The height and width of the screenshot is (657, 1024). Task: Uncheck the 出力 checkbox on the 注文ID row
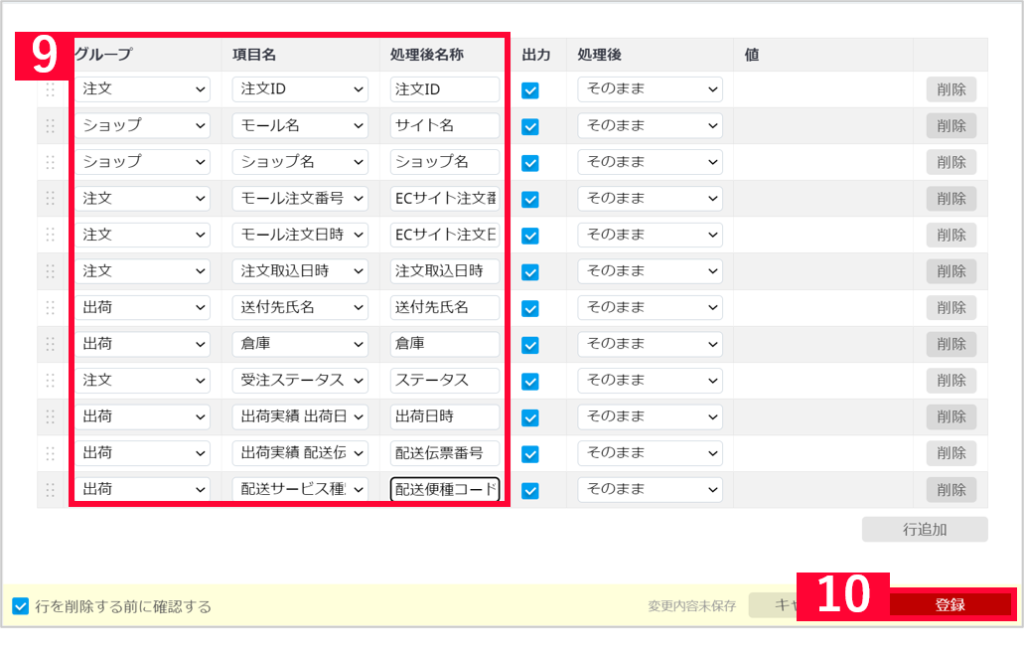530,89
